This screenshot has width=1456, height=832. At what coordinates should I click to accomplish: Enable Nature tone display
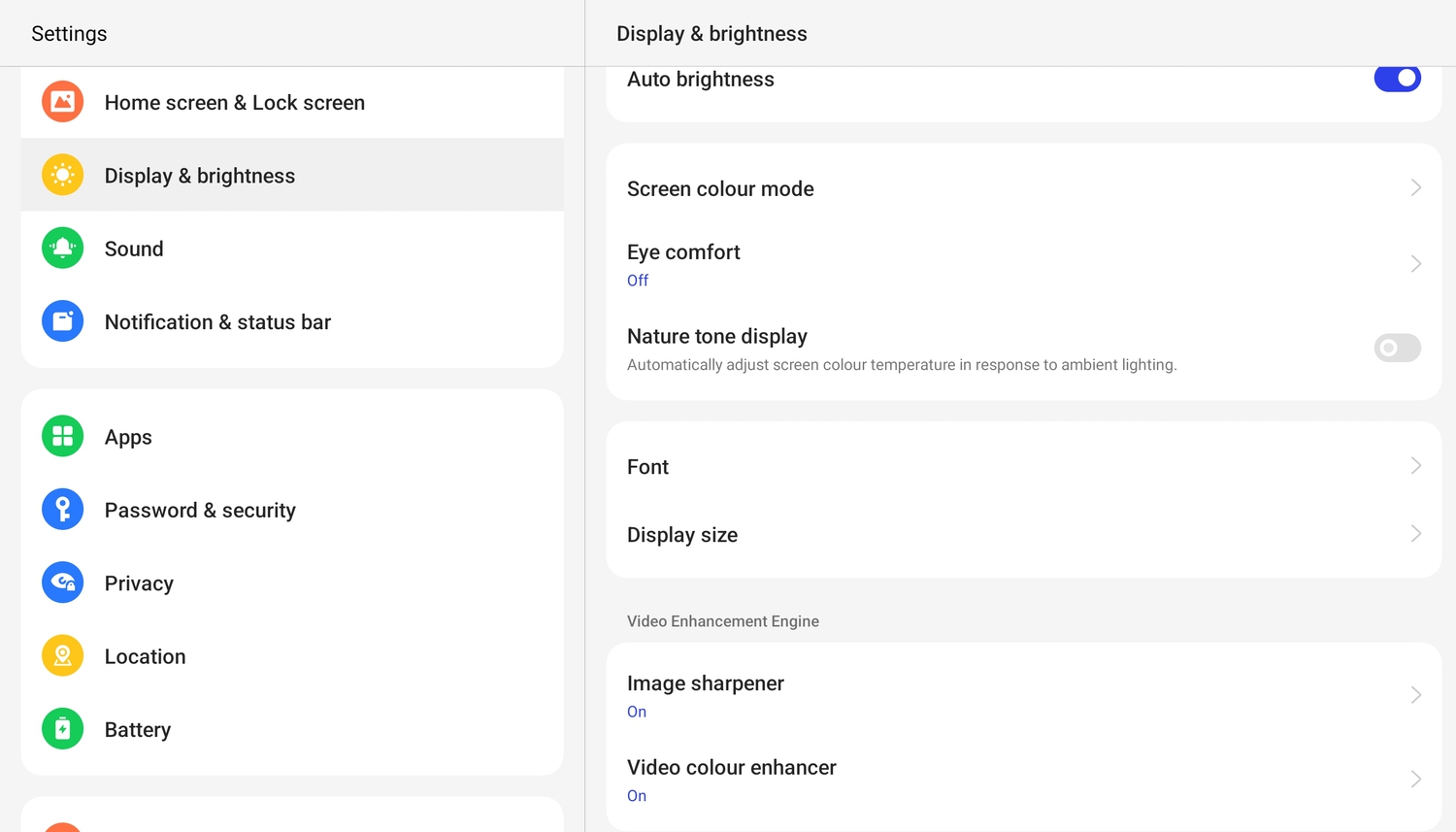[x=1397, y=348]
